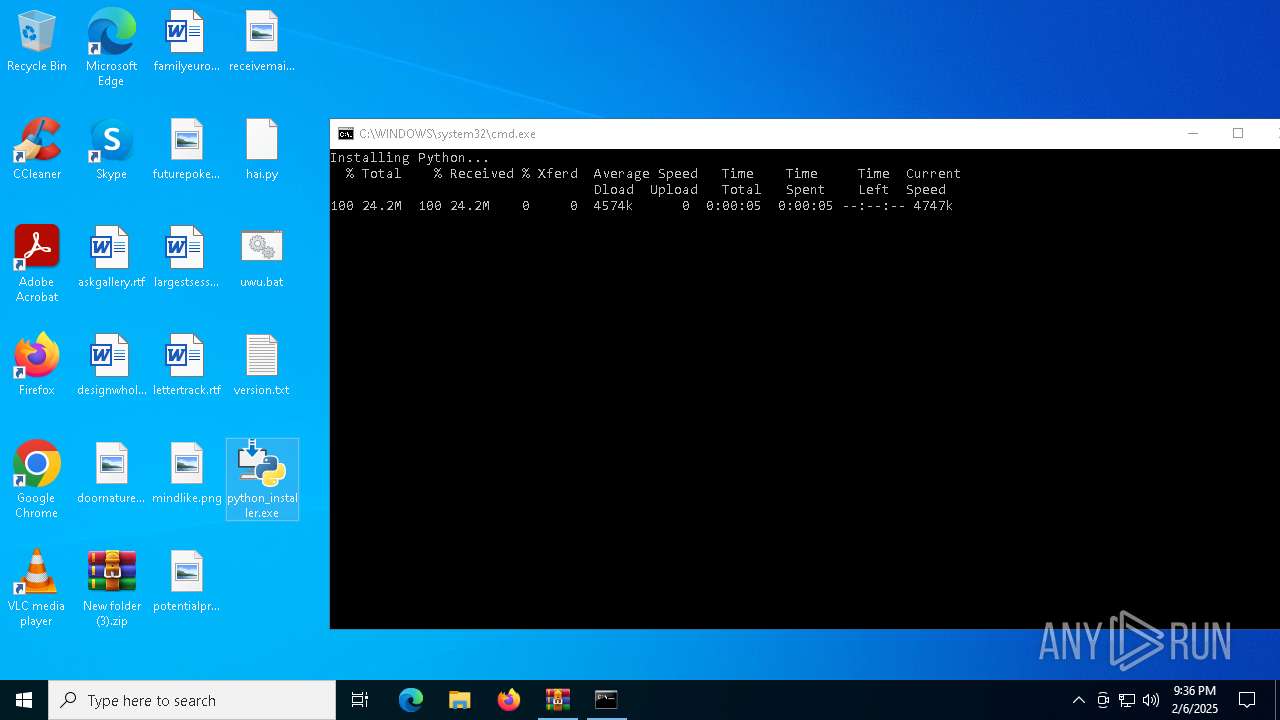Click the '4747k' current speed value
Viewport: 1280px width, 720px height.
pos(933,206)
